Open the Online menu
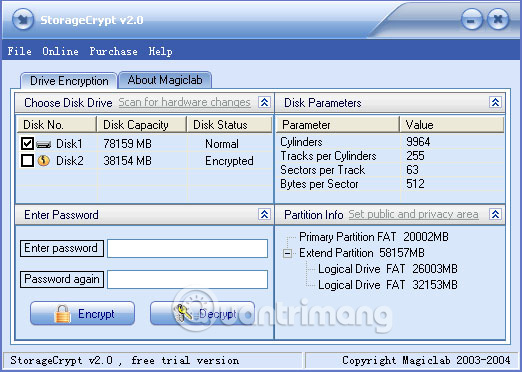This screenshot has height=372, width=522. pyautogui.click(x=60, y=51)
